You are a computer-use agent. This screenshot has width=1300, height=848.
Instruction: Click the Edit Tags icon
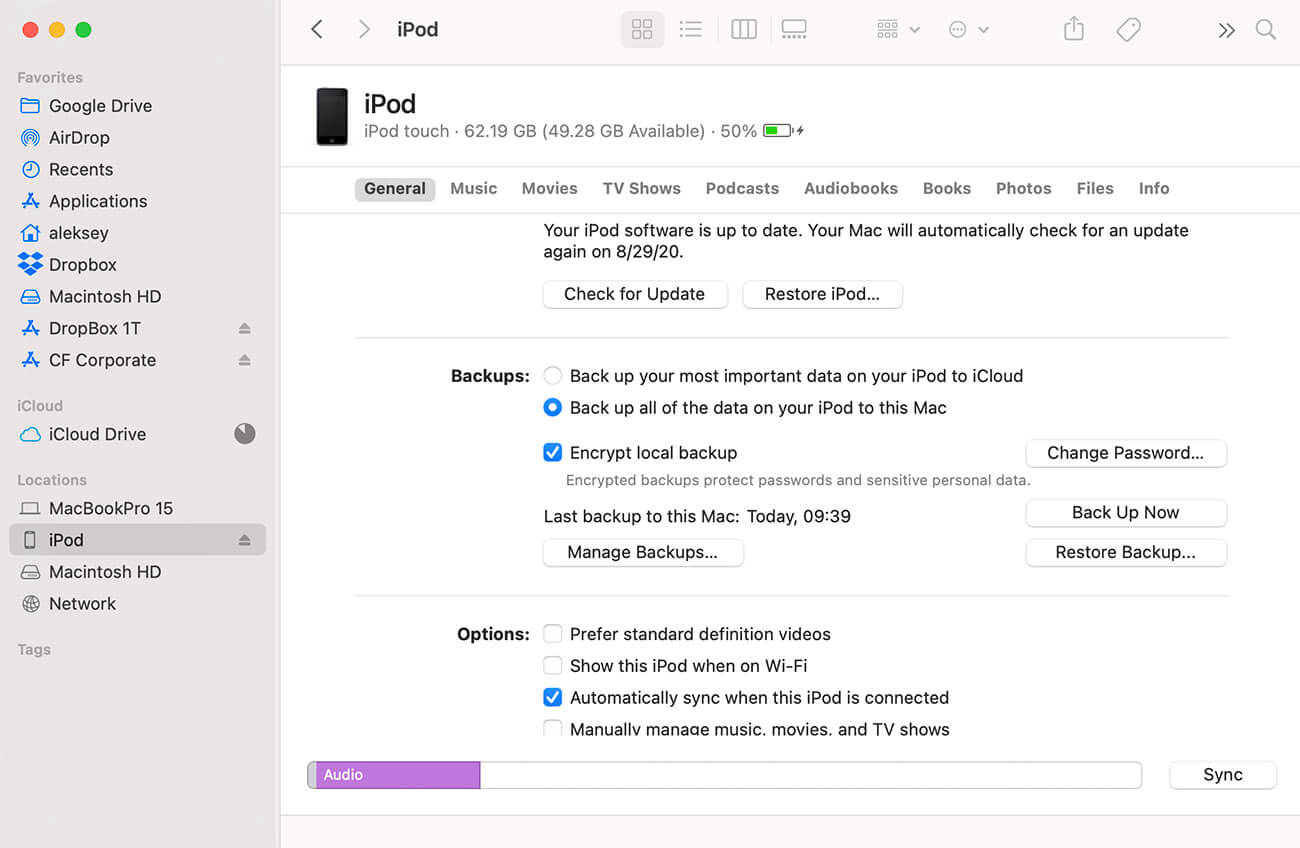pyautogui.click(x=1128, y=29)
